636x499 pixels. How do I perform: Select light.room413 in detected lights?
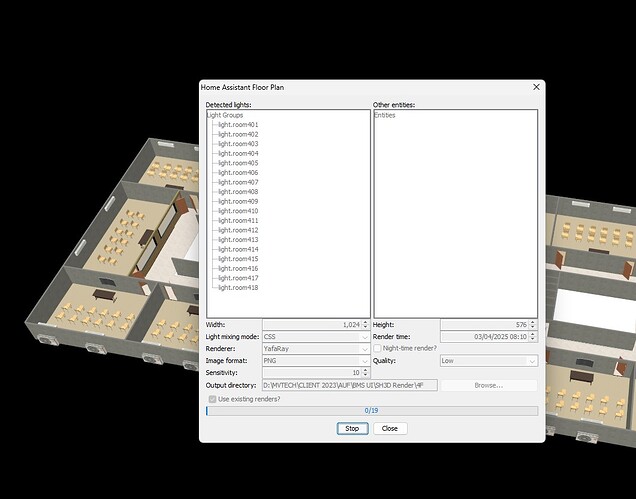238,240
